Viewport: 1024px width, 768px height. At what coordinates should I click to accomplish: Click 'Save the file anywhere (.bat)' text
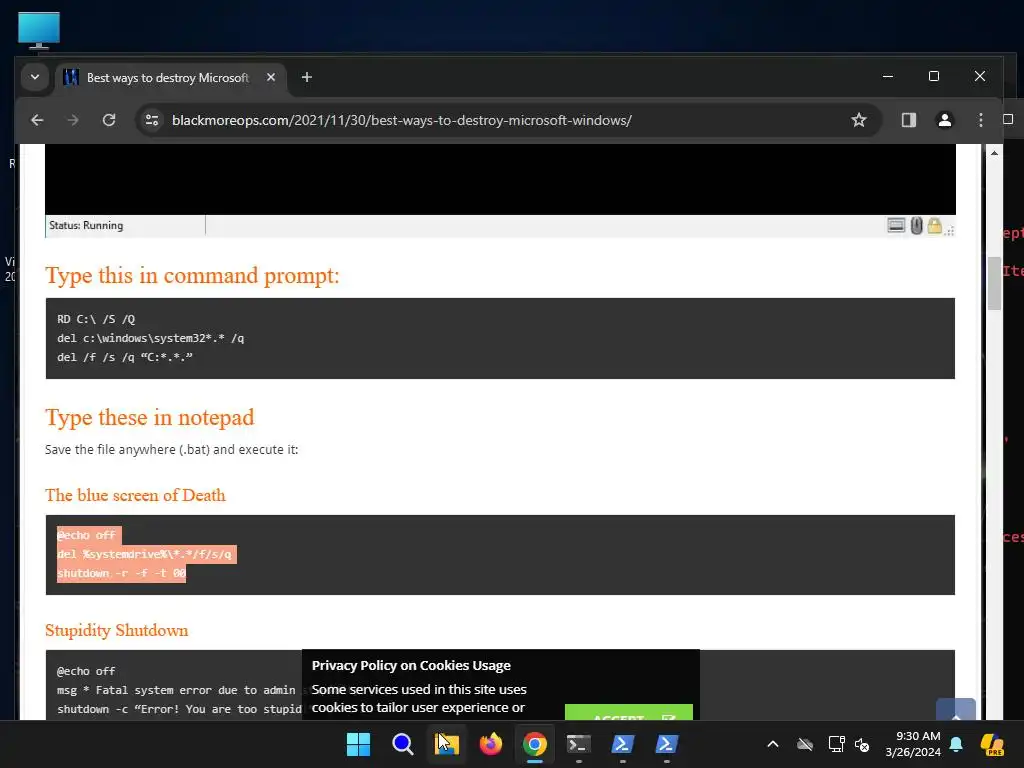(x=171, y=449)
